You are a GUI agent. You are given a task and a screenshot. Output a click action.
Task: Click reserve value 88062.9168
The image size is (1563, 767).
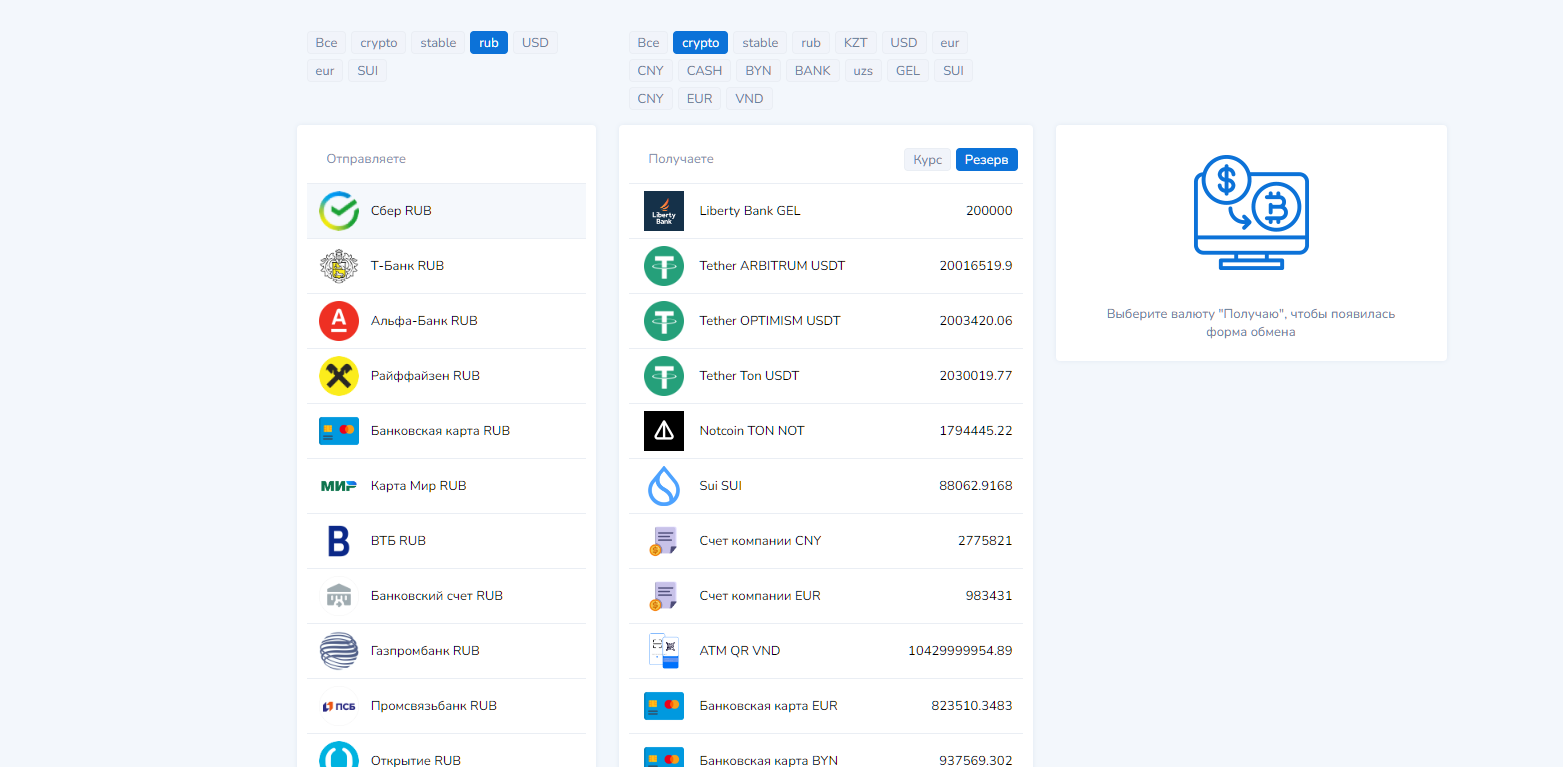pyautogui.click(x=975, y=486)
